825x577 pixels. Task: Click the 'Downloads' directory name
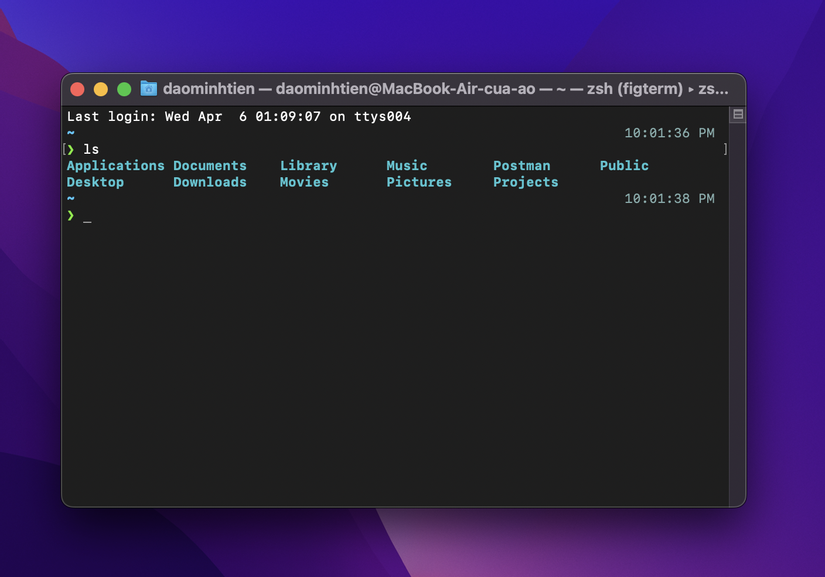210,182
